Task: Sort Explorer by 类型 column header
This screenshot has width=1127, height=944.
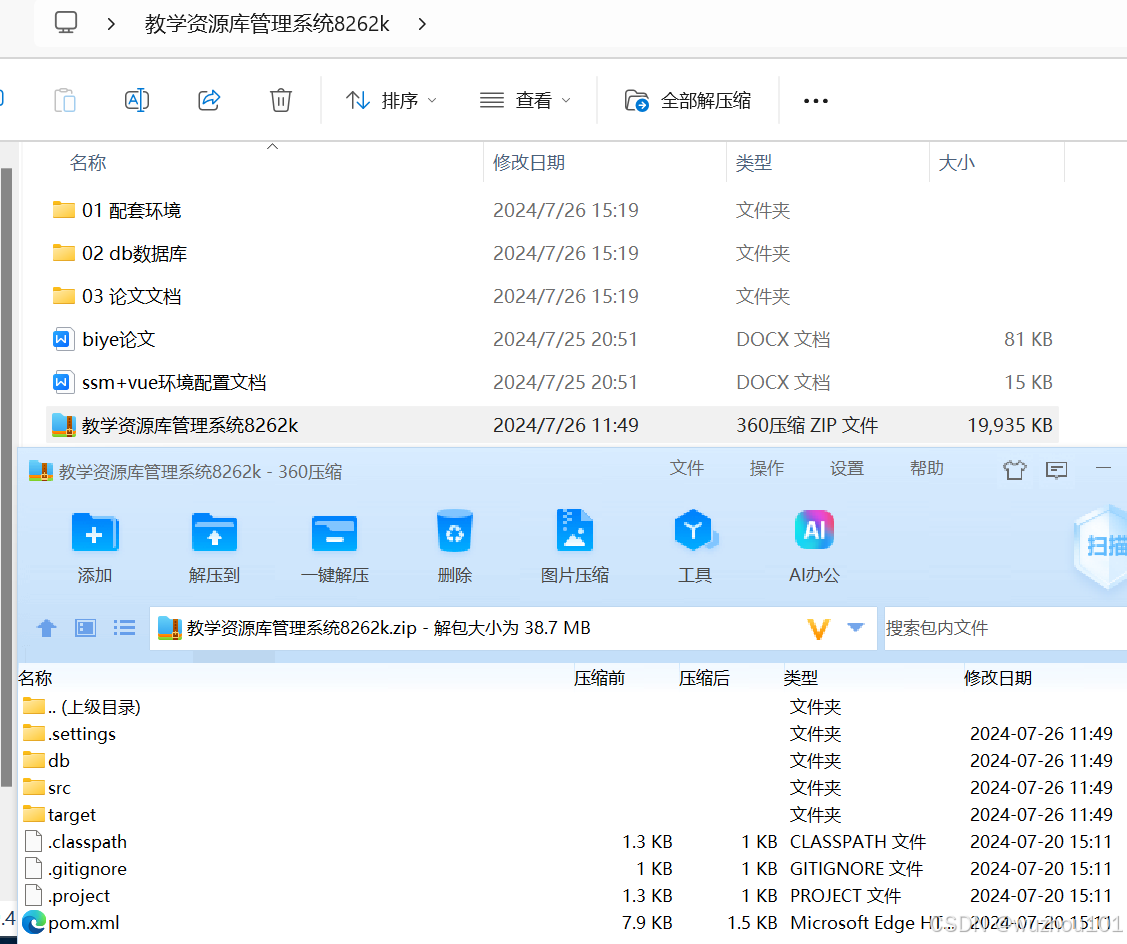Action: pyautogui.click(x=753, y=162)
